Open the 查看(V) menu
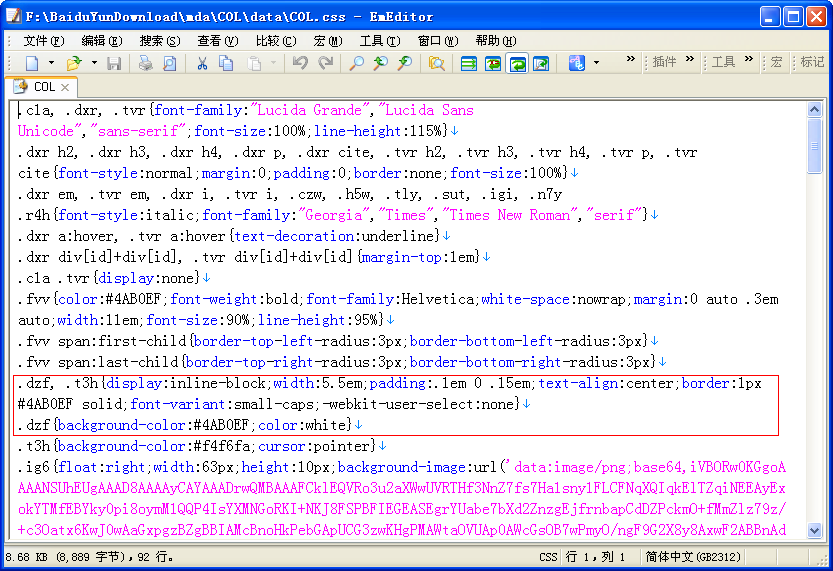The width and height of the screenshot is (833, 571). point(217,41)
